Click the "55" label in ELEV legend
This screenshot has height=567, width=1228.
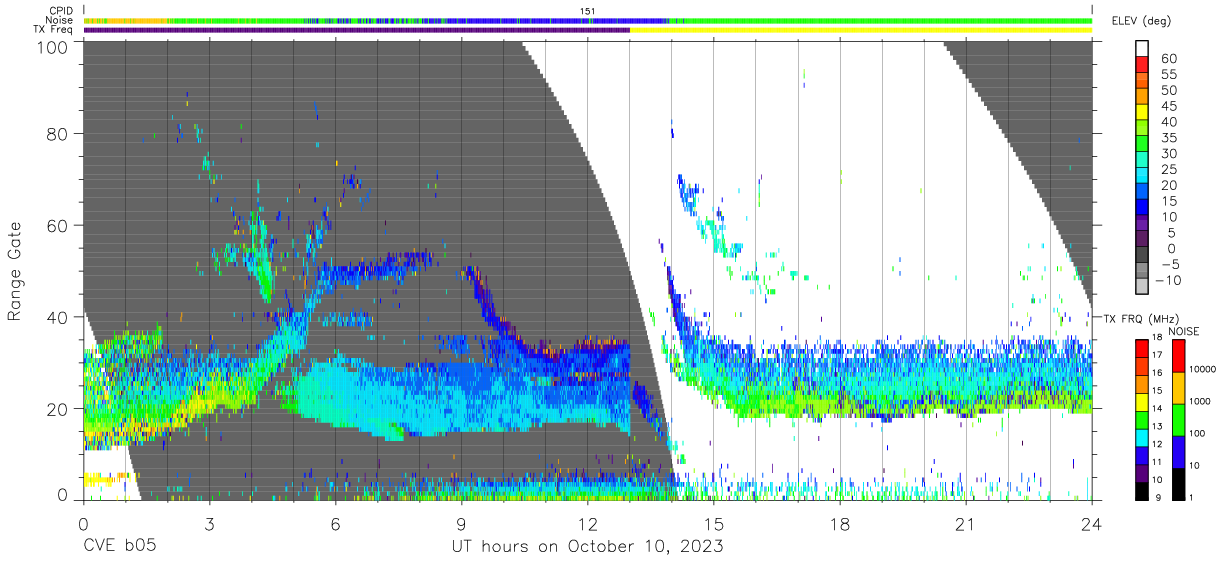(1168, 75)
